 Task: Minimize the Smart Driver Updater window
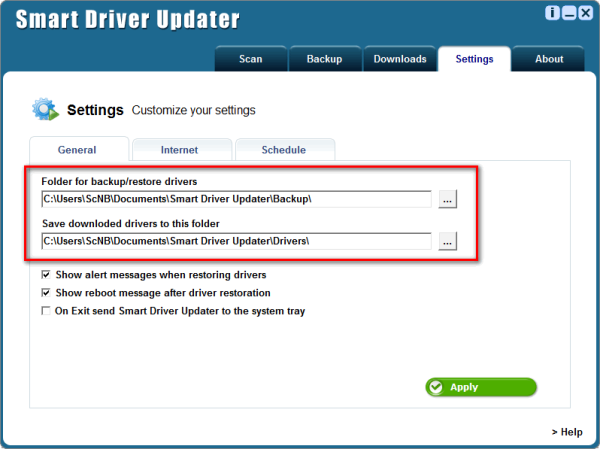pyautogui.click(x=569, y=13)
